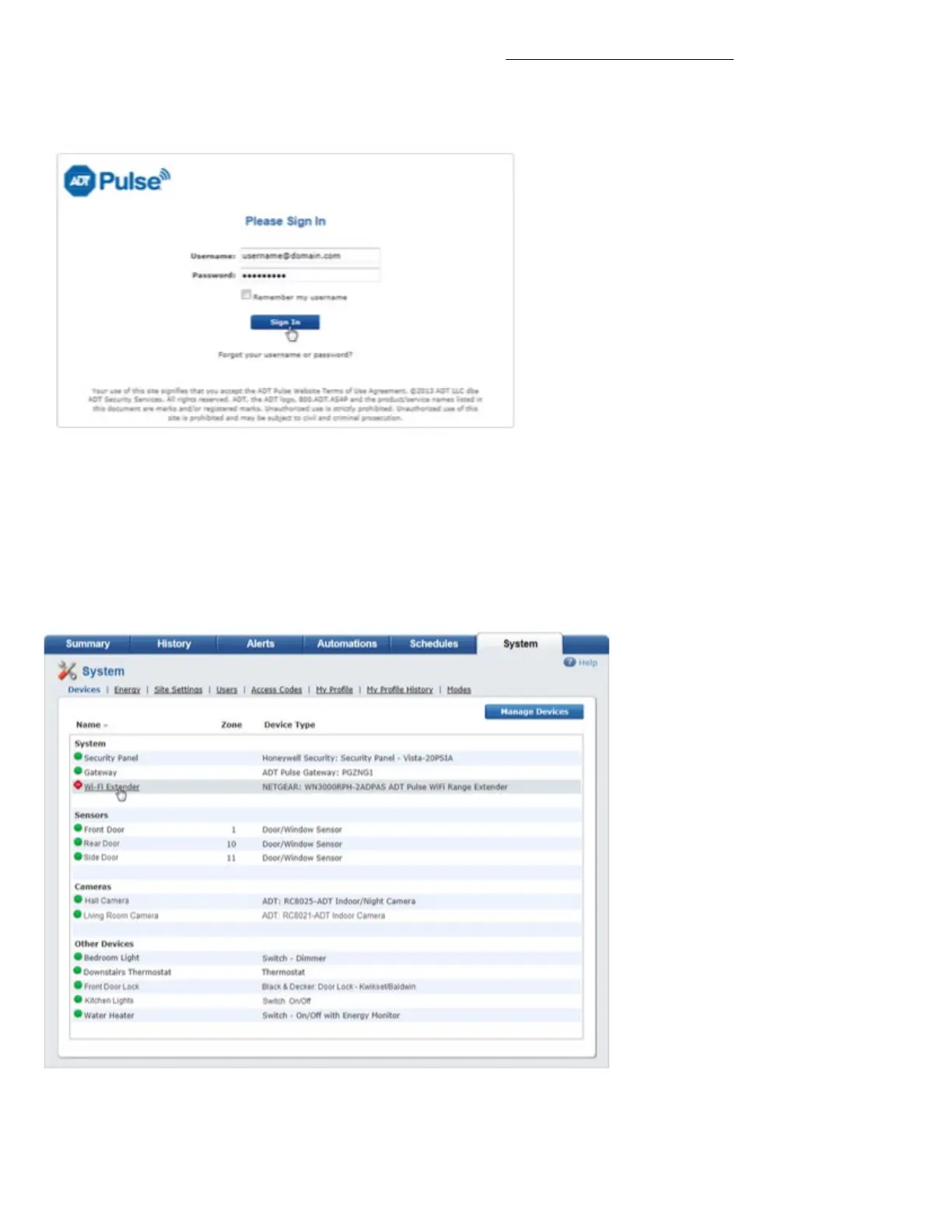
Task: Open the Automations tab
Action: click(x=347, y=644)
